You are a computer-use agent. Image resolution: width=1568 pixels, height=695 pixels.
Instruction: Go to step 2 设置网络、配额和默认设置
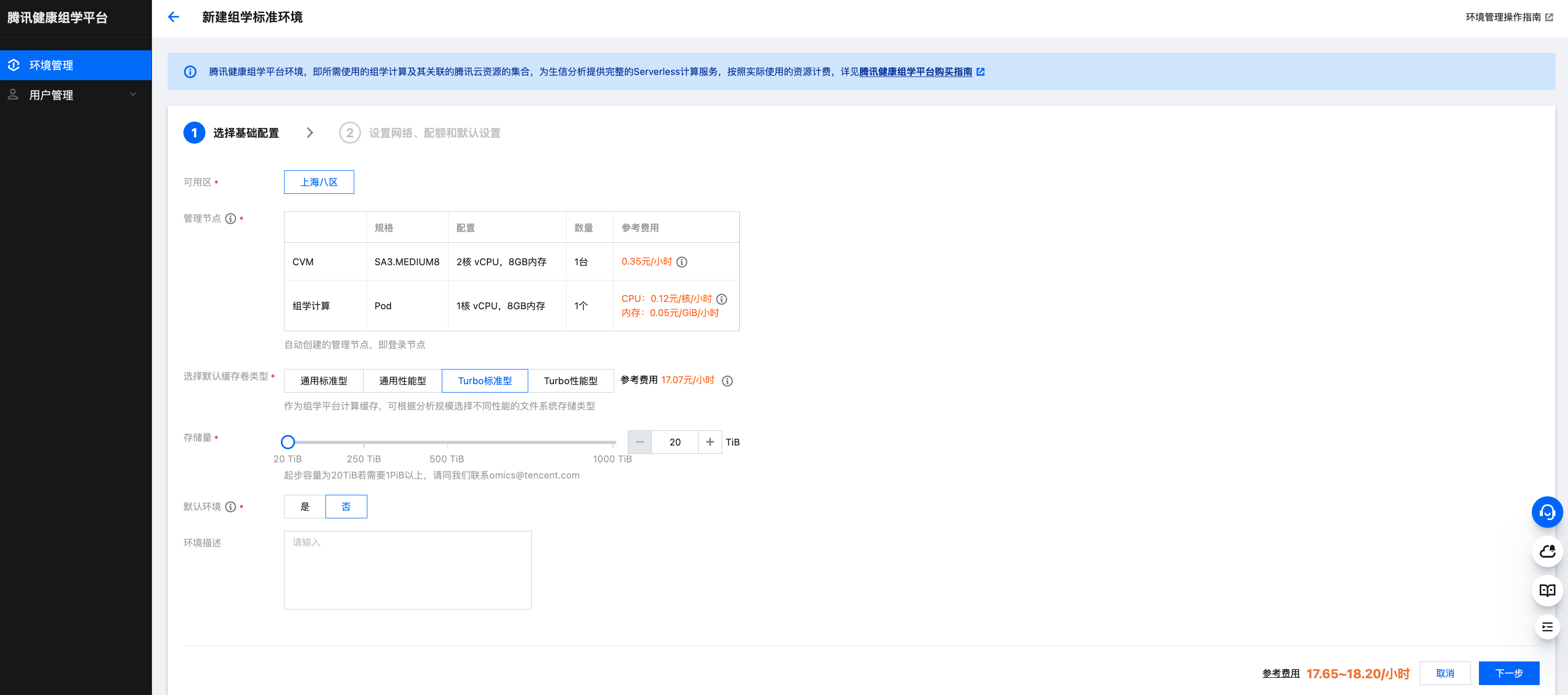[434, 133]
